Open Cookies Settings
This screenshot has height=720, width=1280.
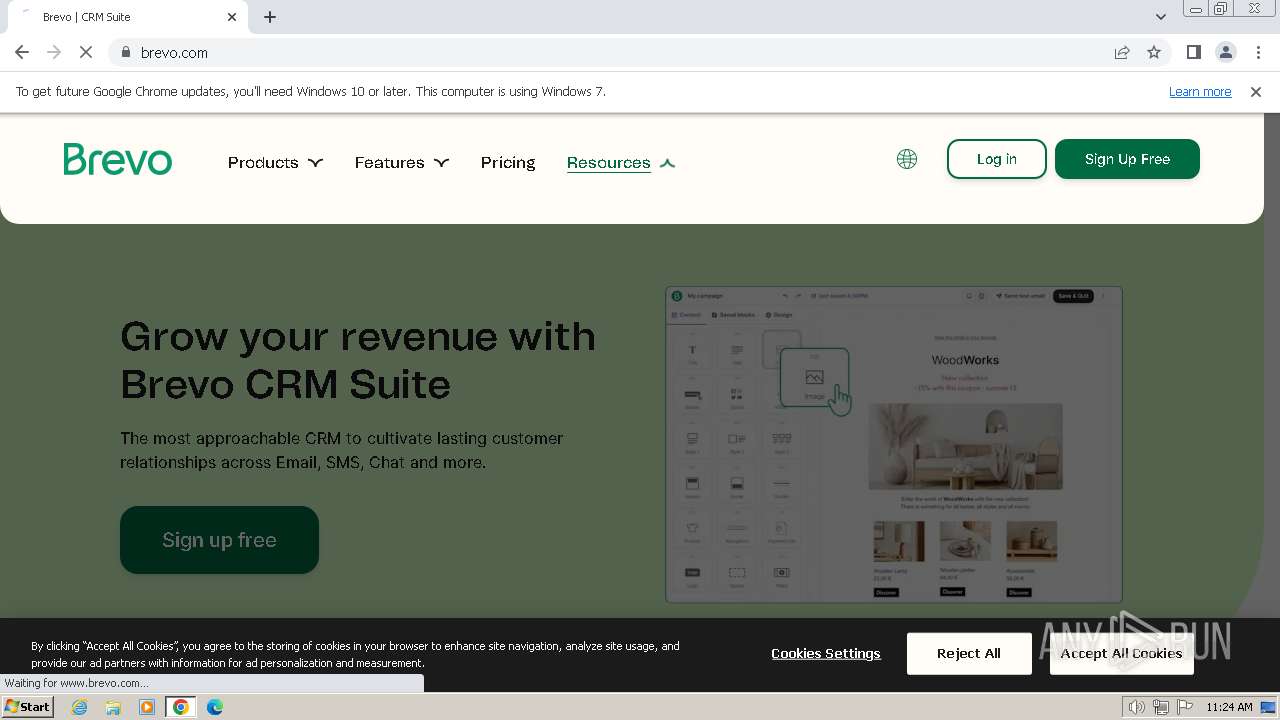[x=826, y=653]
